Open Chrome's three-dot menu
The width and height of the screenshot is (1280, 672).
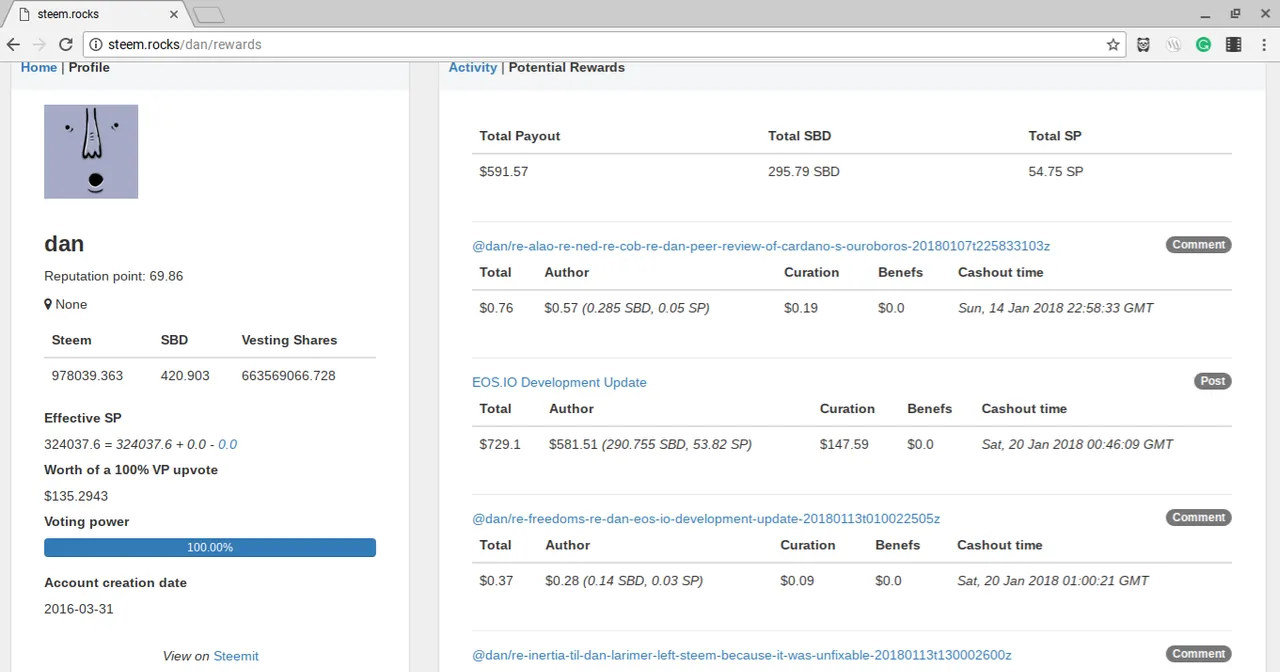tap(1263, 45)
